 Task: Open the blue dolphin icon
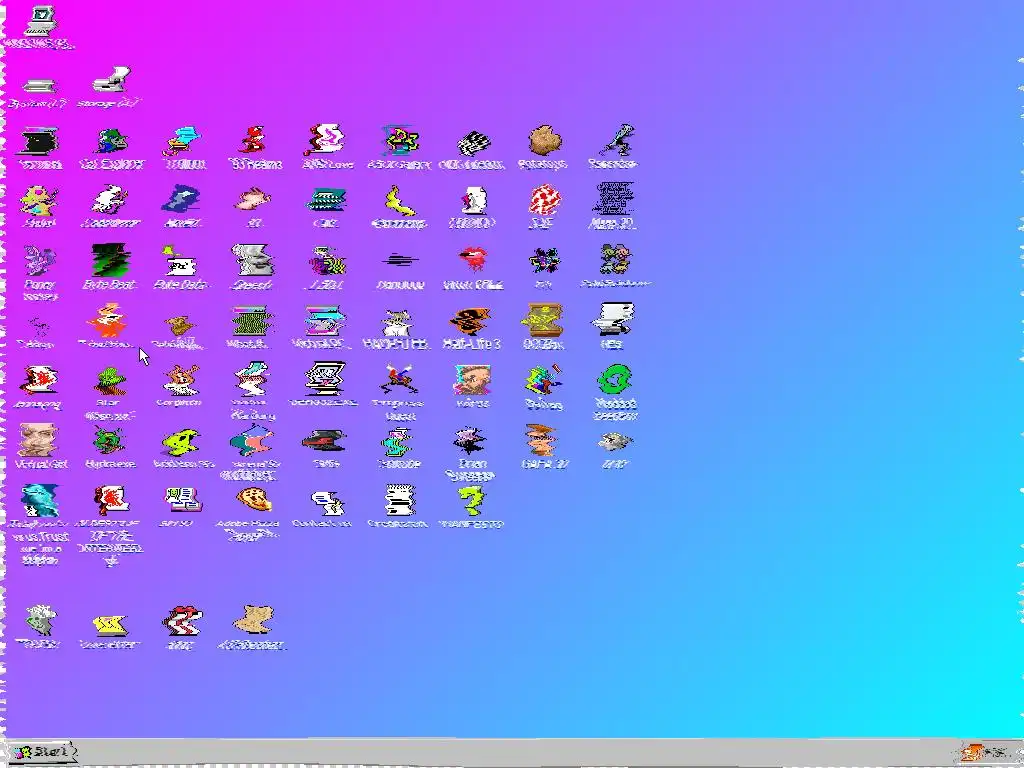(x=39, y=500)
